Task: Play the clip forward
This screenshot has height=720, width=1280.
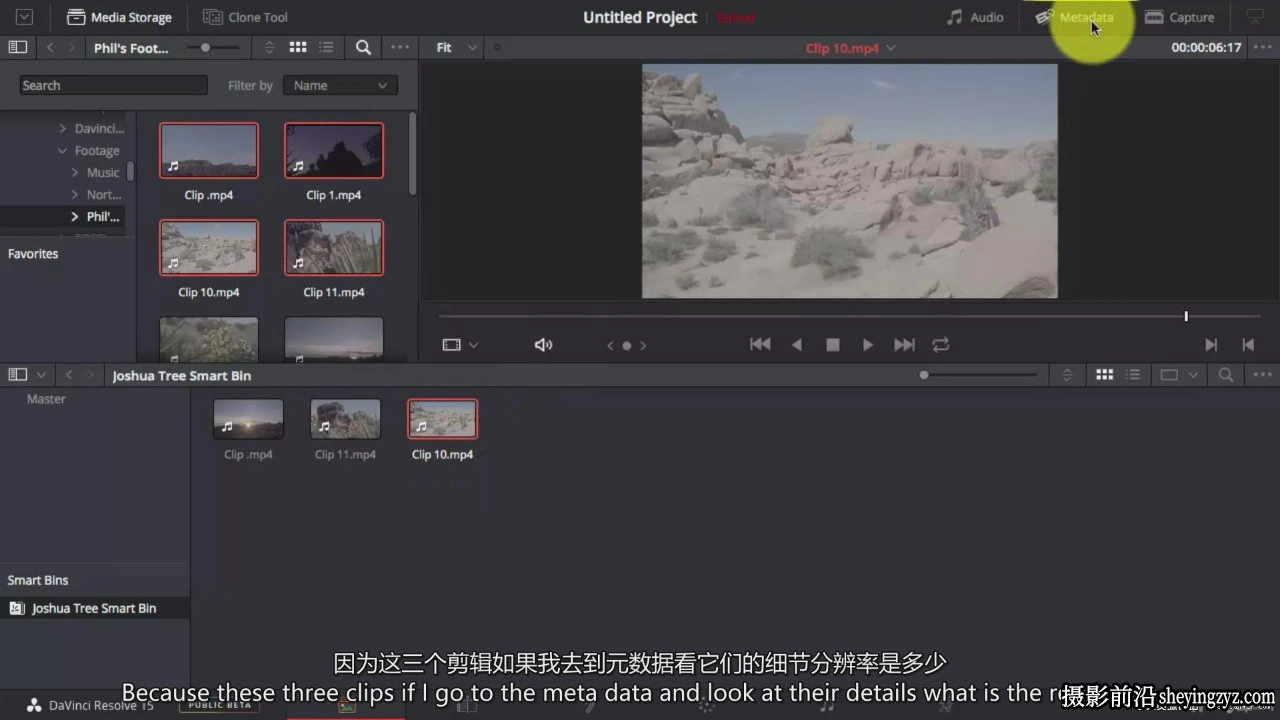Action: (868, 344)
